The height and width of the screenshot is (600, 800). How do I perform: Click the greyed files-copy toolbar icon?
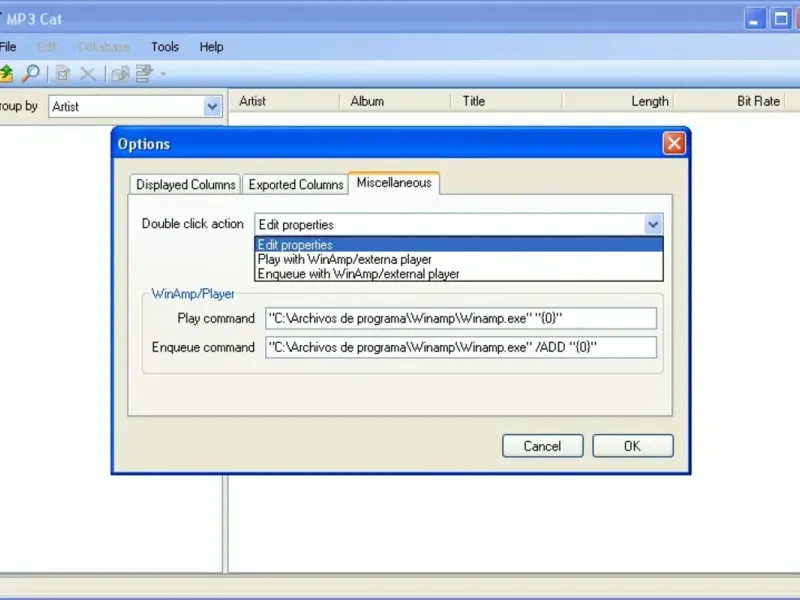(x=120, y=74)
